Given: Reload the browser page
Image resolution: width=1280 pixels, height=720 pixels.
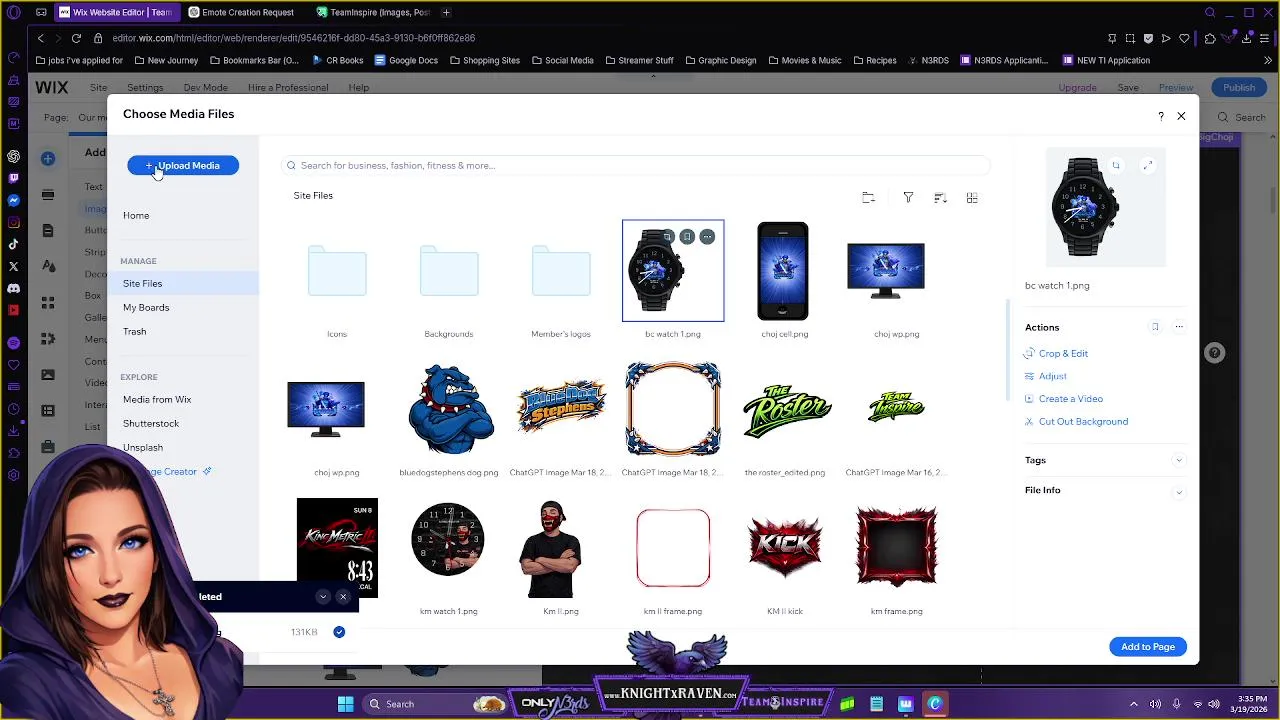Looking at the screenshot, I should 76,38.
